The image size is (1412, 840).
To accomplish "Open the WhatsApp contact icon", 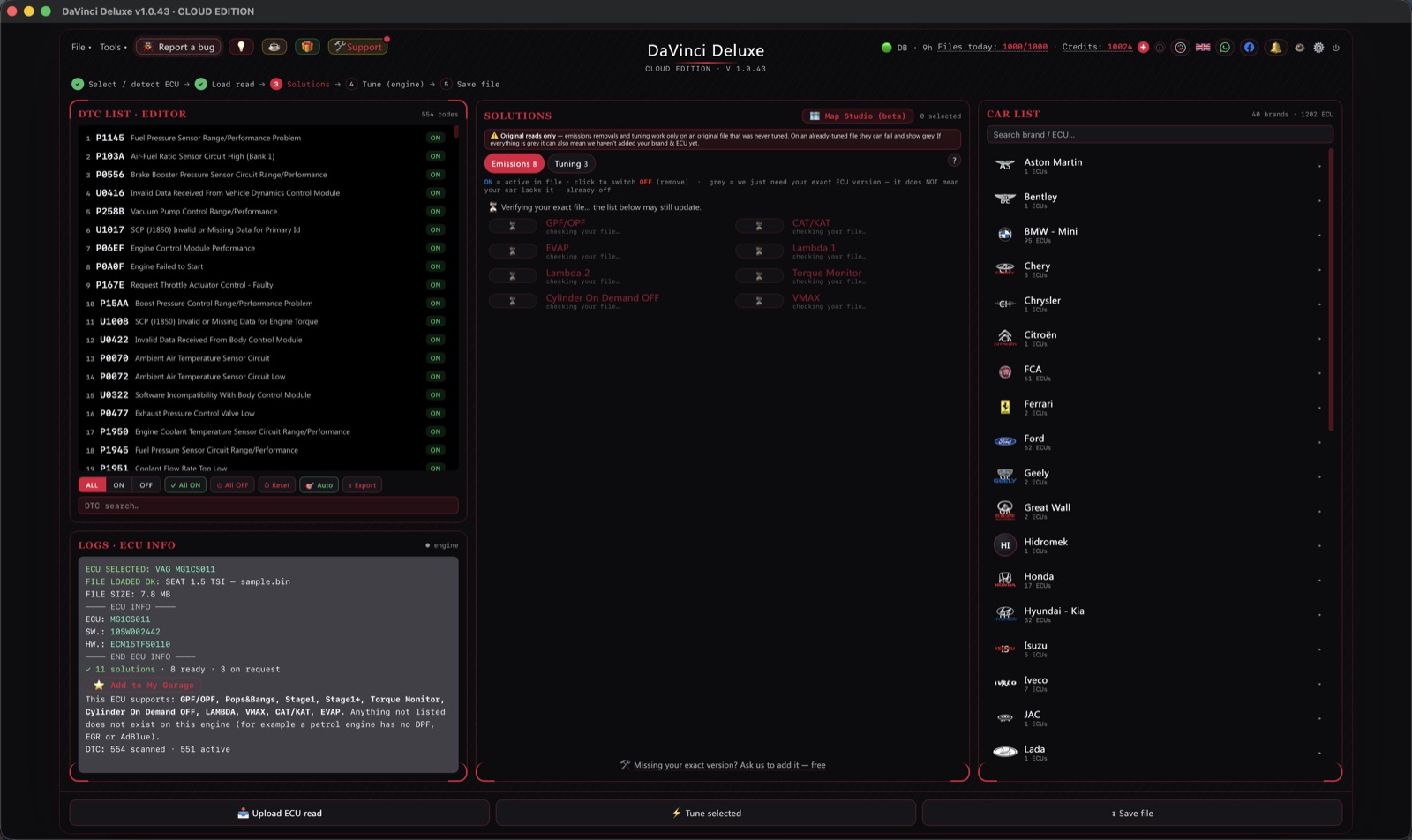I will point(1225,48).
